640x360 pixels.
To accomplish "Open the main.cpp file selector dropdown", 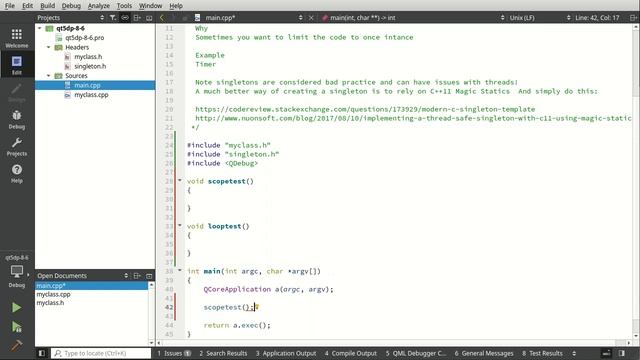I will (249, 18).
